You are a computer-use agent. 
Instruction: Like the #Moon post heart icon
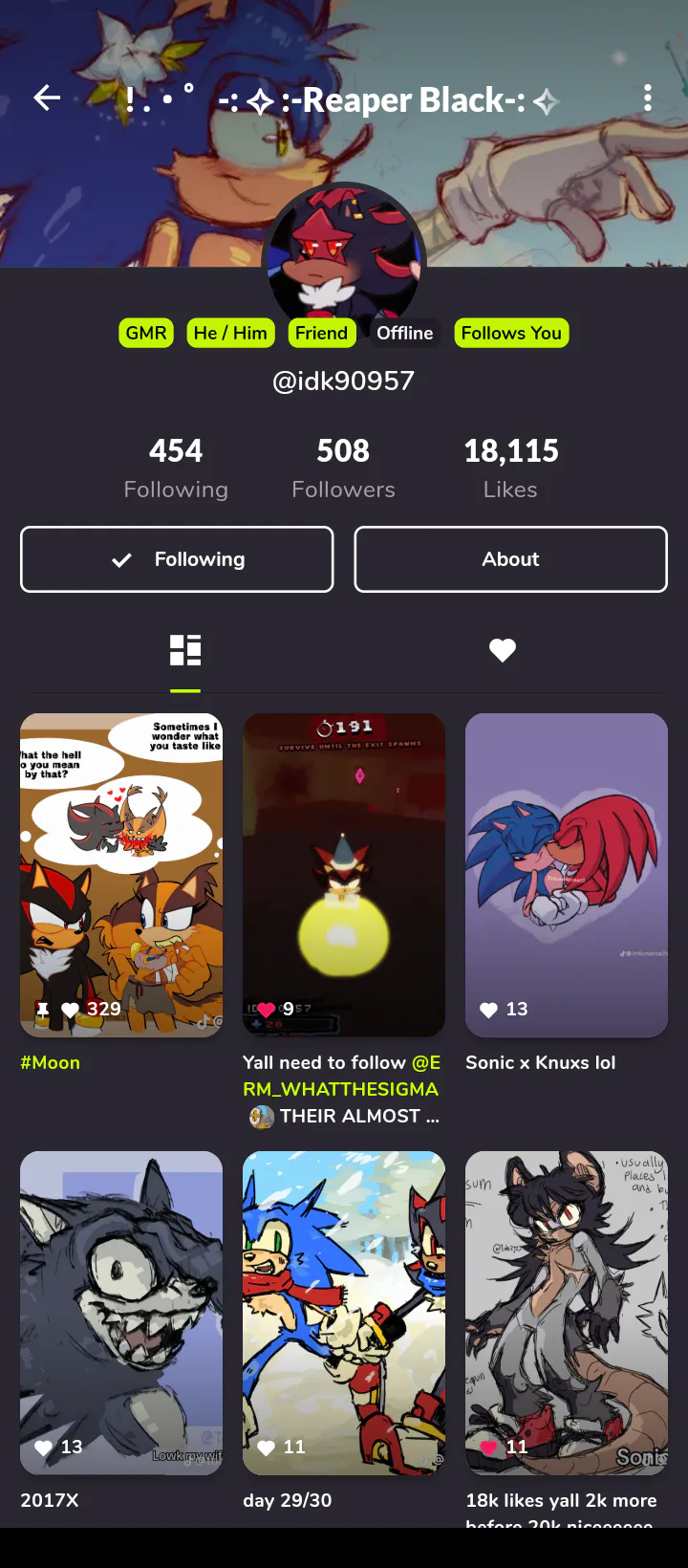point(70,1010)
